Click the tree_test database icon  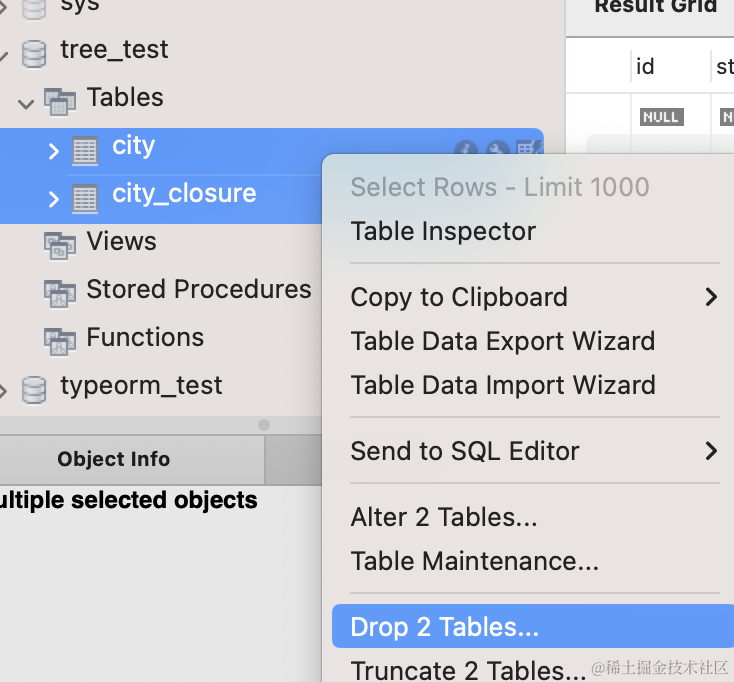pos(34,52)
